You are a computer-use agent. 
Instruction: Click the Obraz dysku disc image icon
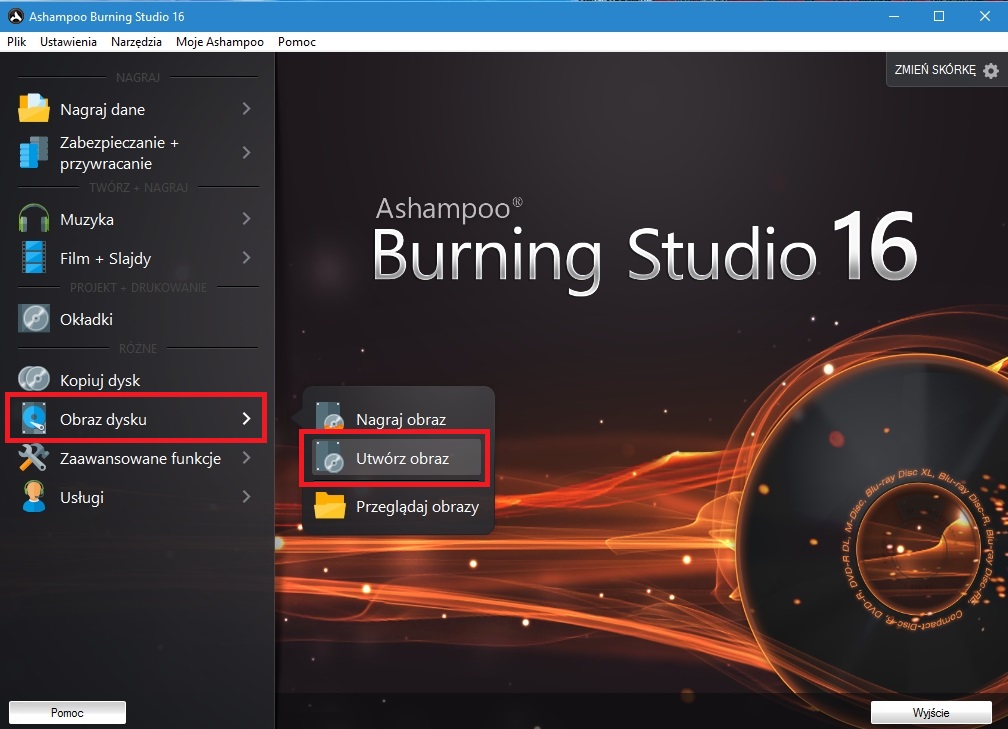click(34, 418)
